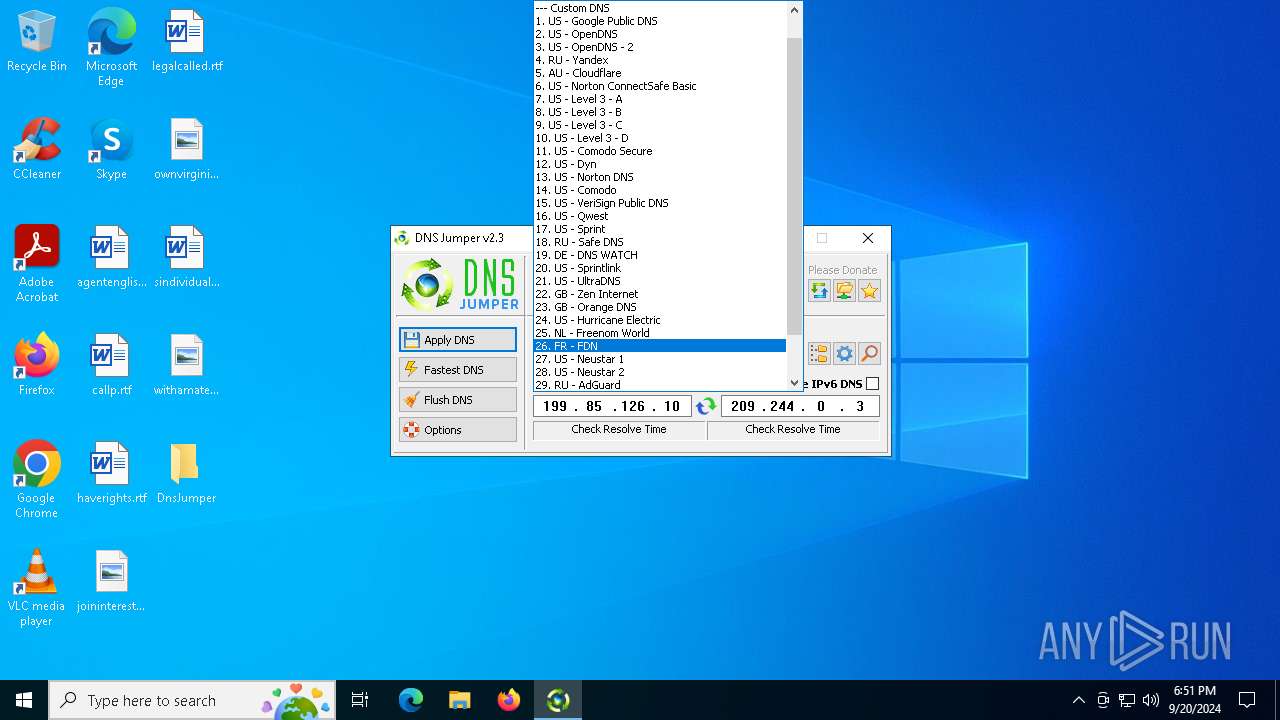Choose '2. US - OpenDNS' entry
Viewport: 1280px width, 720px height.
tap(660, 34)
